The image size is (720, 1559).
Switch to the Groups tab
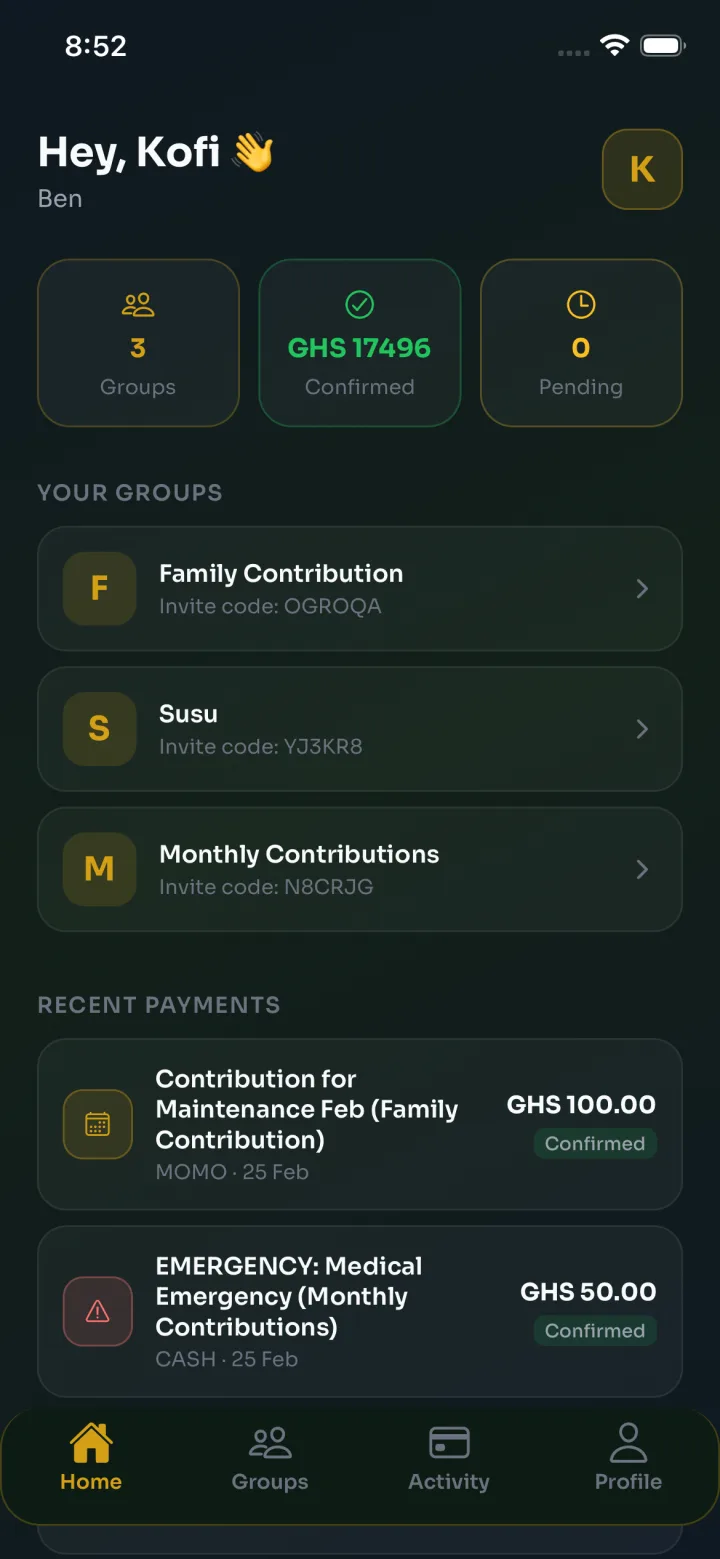pos(270,1459)
